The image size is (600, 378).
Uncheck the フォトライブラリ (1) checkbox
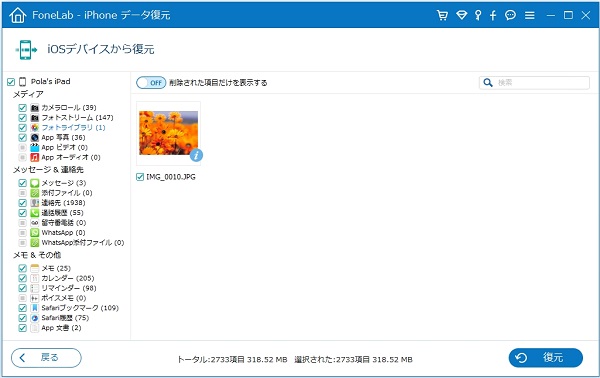tap(22, 127)
